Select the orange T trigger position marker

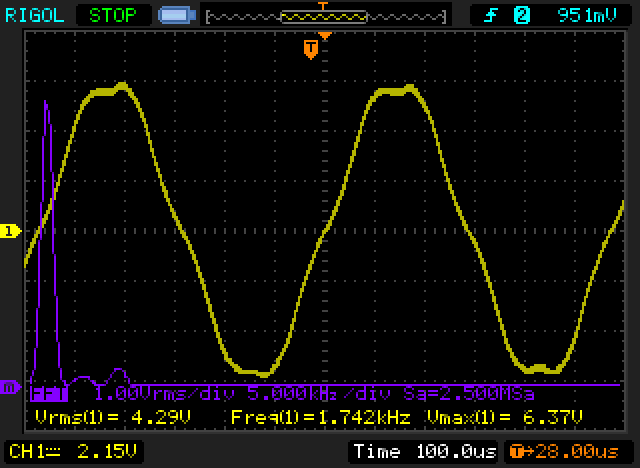pyautogui.click(x=311, y=48)
